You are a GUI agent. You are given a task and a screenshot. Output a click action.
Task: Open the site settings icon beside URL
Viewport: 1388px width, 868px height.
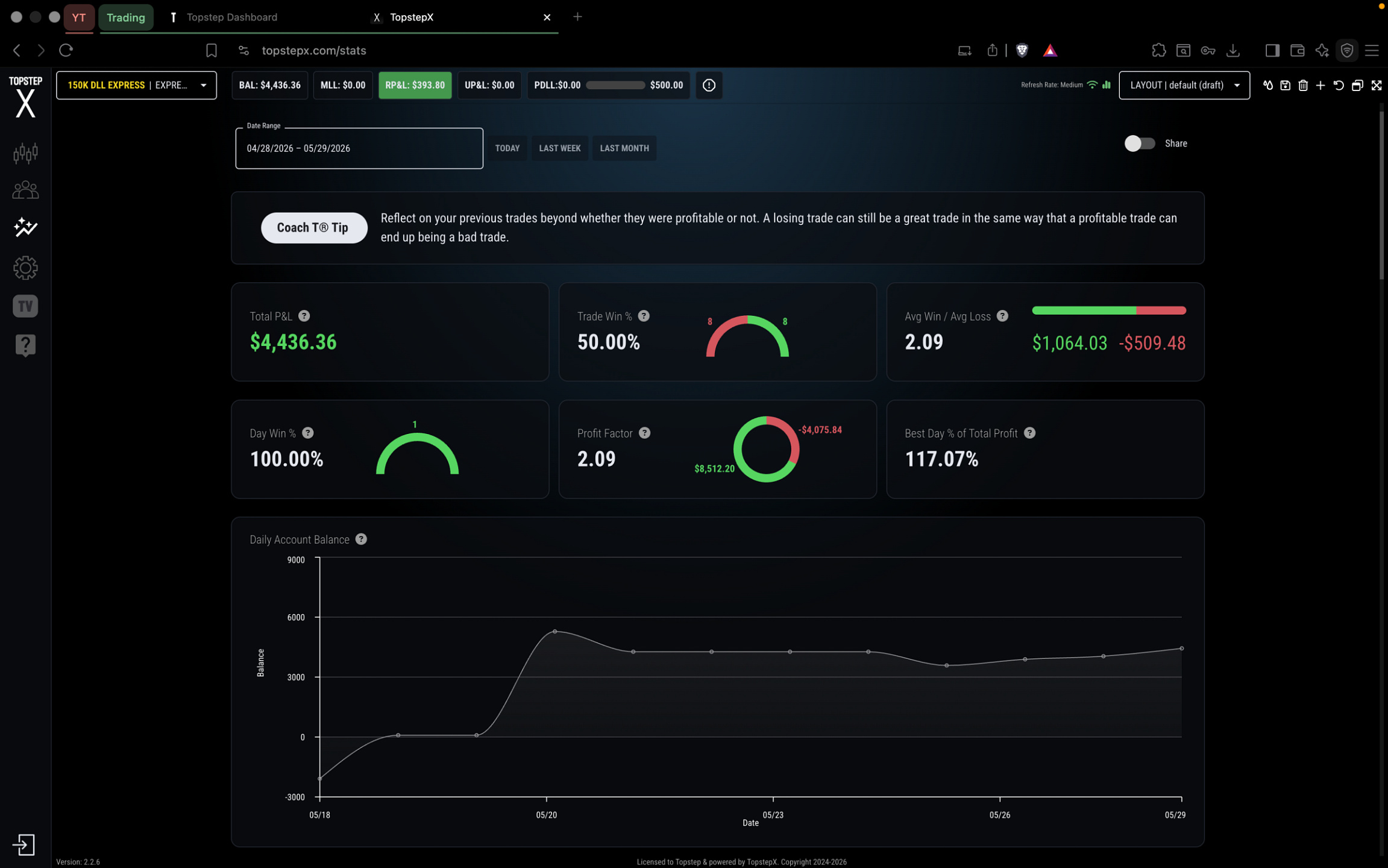pos(243,51)
